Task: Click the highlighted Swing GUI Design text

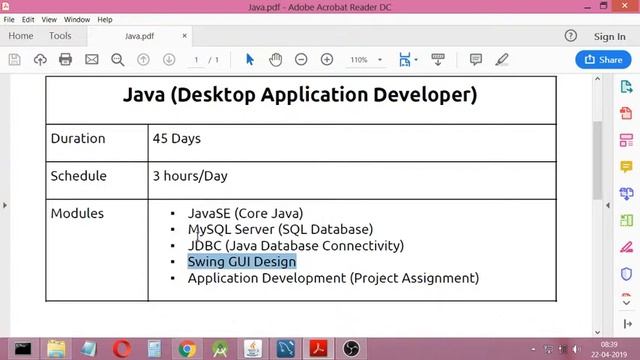Action: (242, 262)
